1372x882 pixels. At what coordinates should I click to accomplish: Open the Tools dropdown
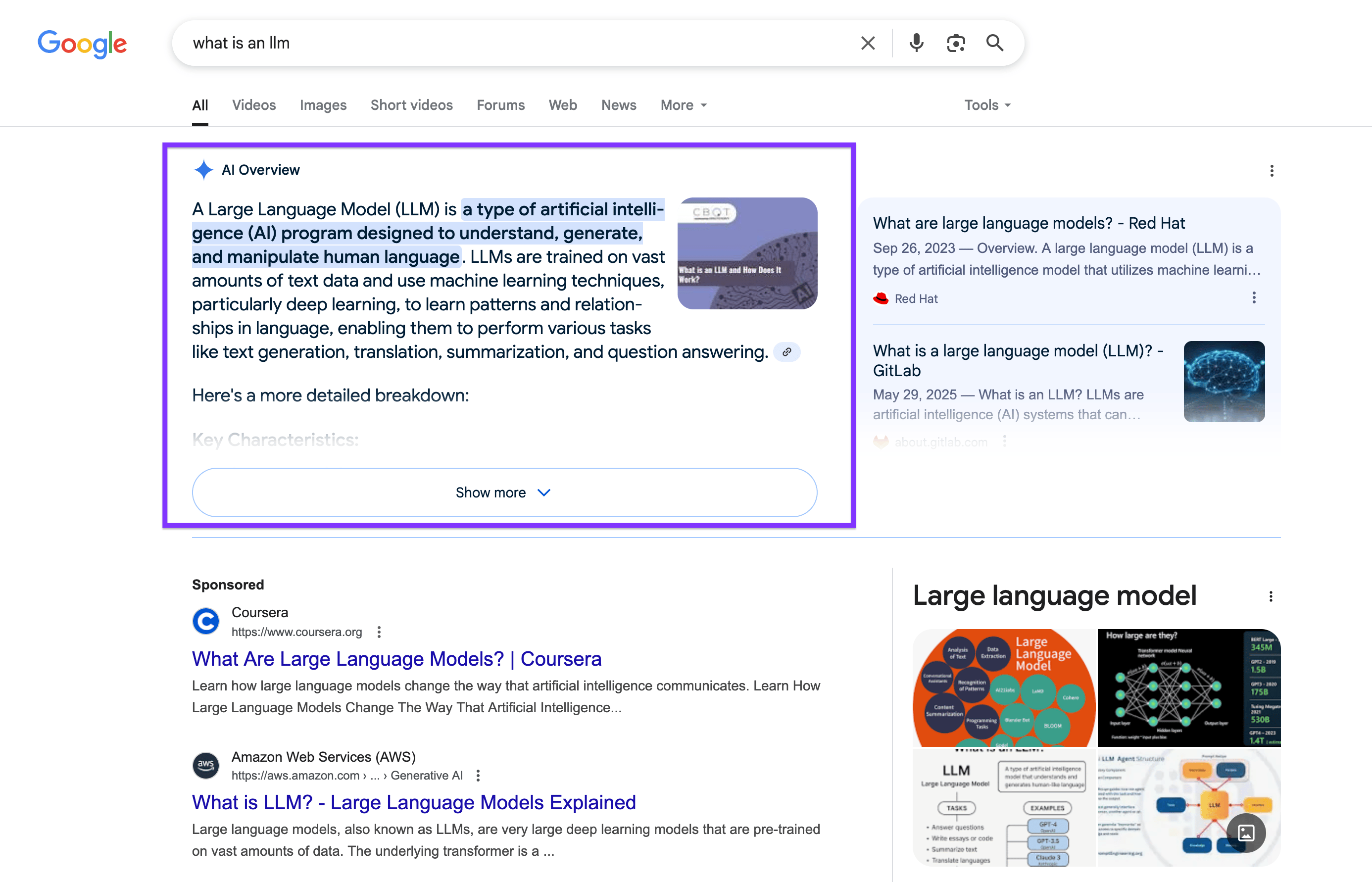click(986, 105)
